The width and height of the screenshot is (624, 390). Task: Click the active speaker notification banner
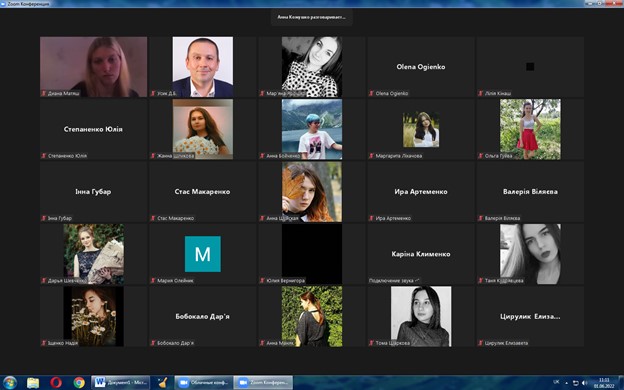click(312, 17)
